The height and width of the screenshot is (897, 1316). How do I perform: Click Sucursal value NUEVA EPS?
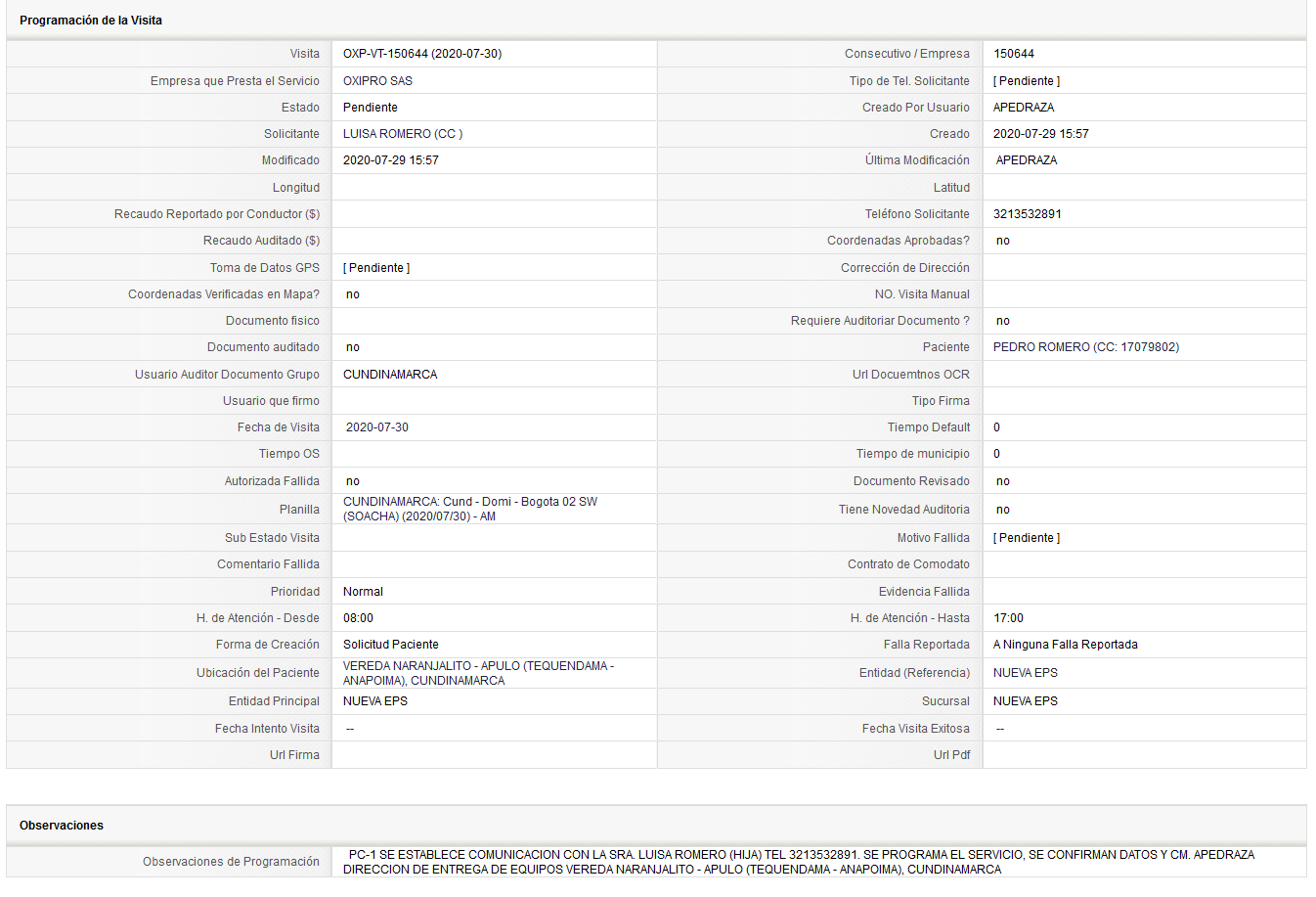[x=1026, y=701]
